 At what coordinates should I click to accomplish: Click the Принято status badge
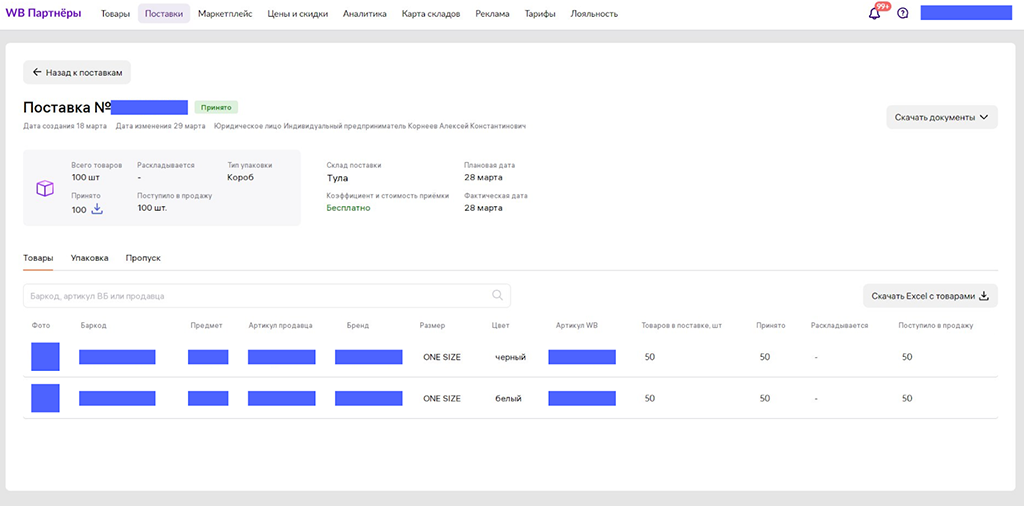tap(216, 107)
